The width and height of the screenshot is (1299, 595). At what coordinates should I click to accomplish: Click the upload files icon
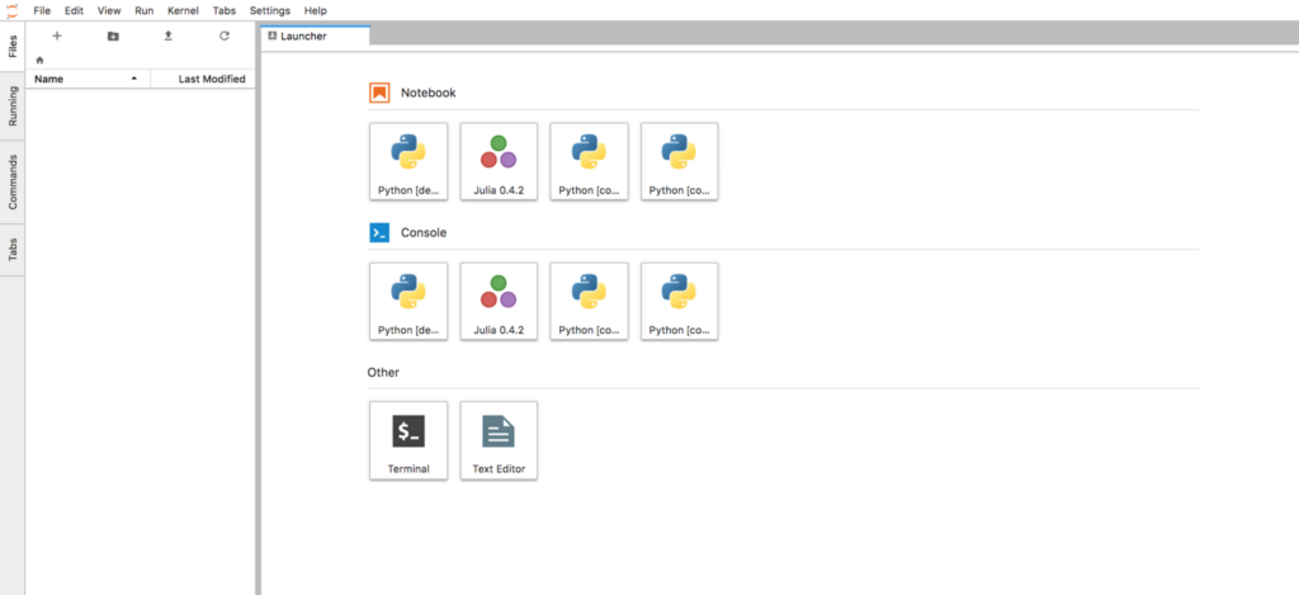[168, 36]
